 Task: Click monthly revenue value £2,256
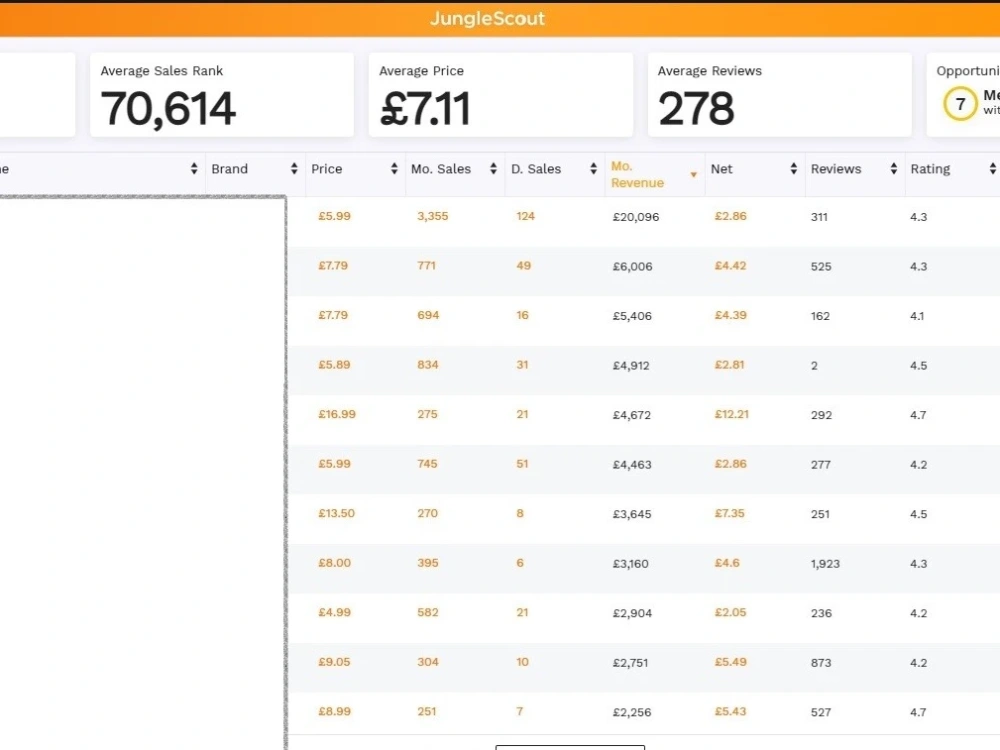click(x=632, y=712)
